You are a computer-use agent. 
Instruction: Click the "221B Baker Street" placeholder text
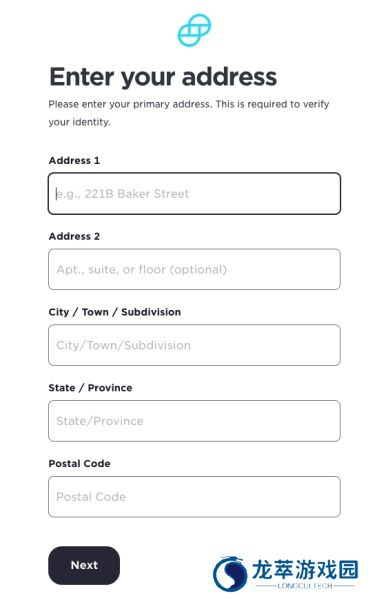tap(137, 194)
